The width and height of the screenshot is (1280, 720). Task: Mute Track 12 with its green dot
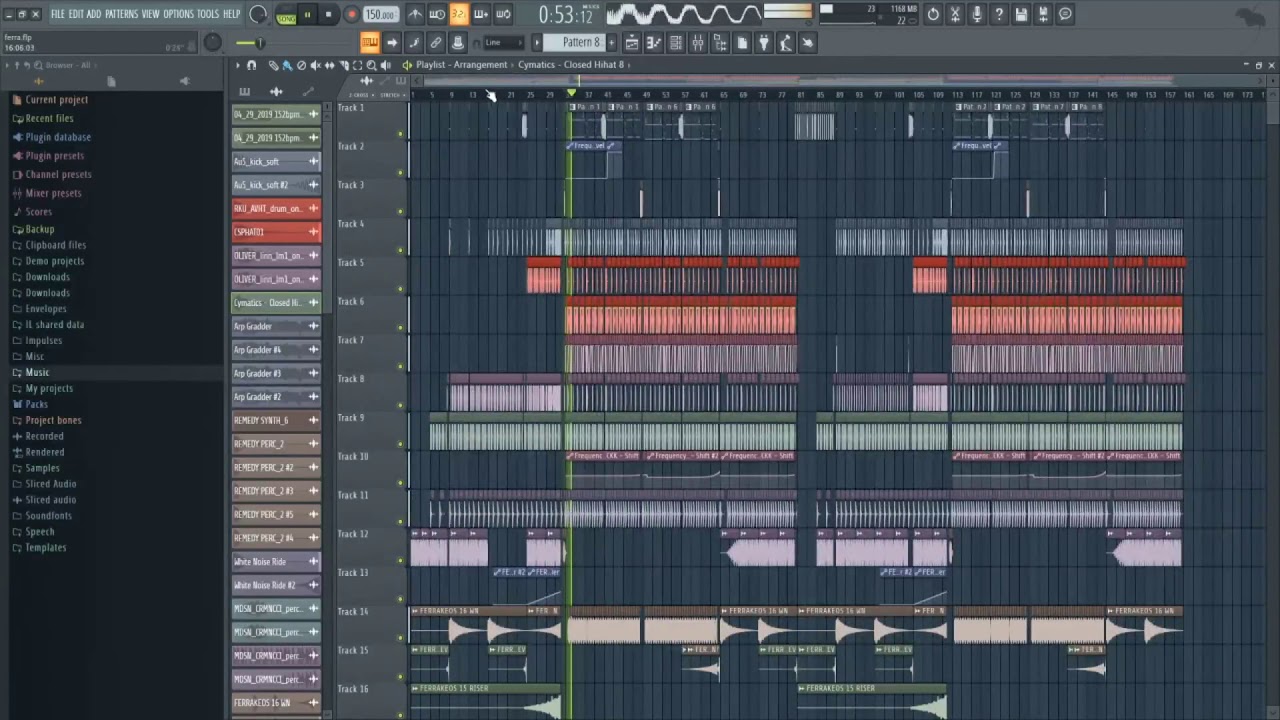401,560
